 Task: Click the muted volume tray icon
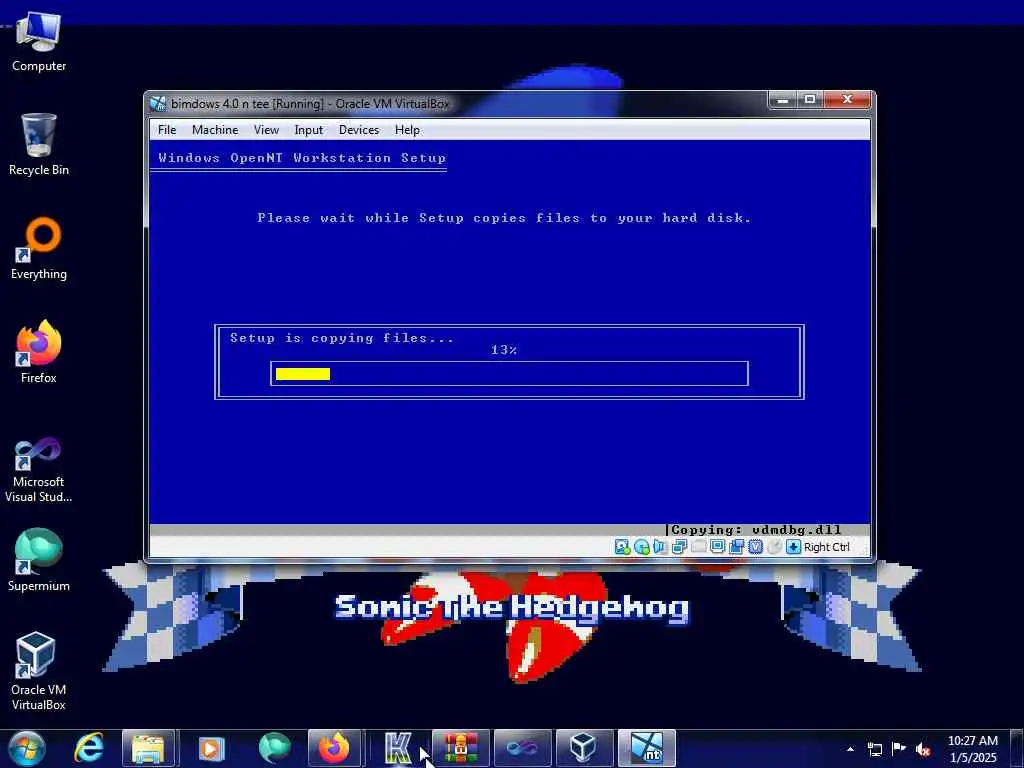(x=923, y=749)
